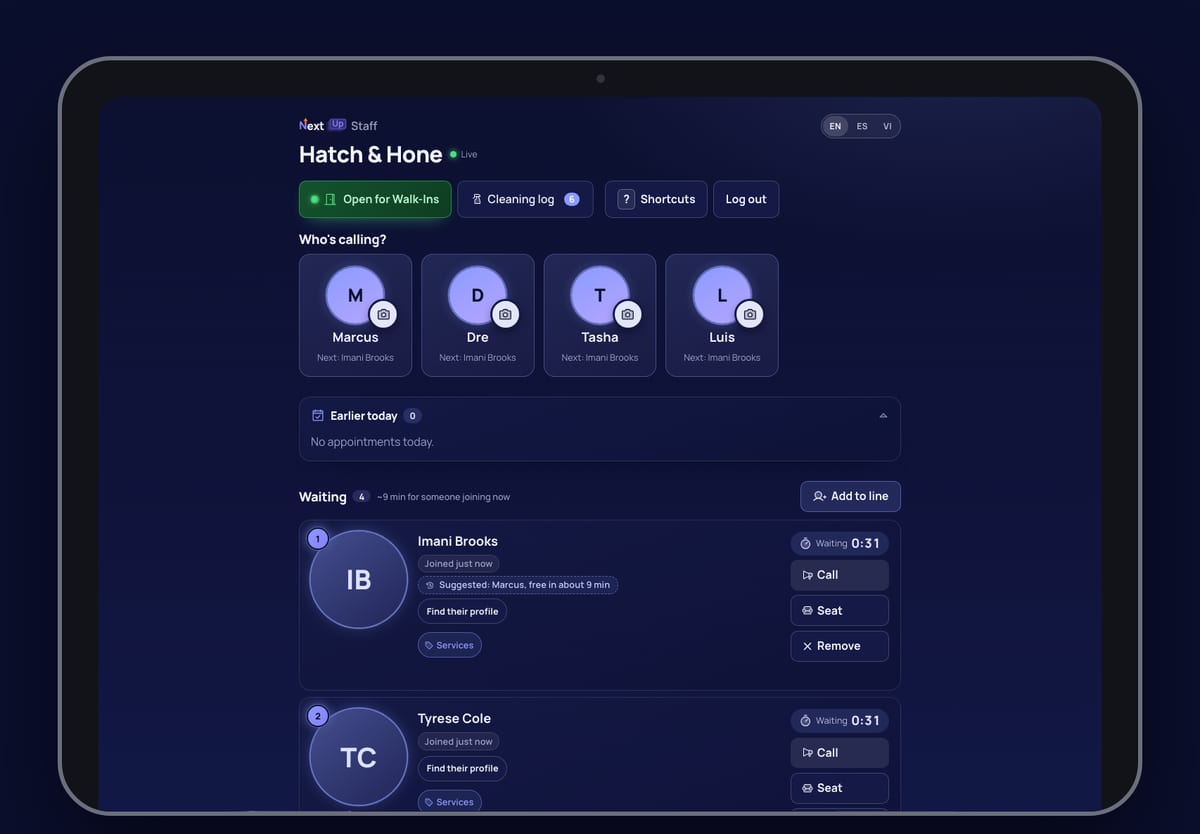Seat Tyrese Cole
Image resolution: width=1200 pixels, height=834 pixels.
coord(839,788)
